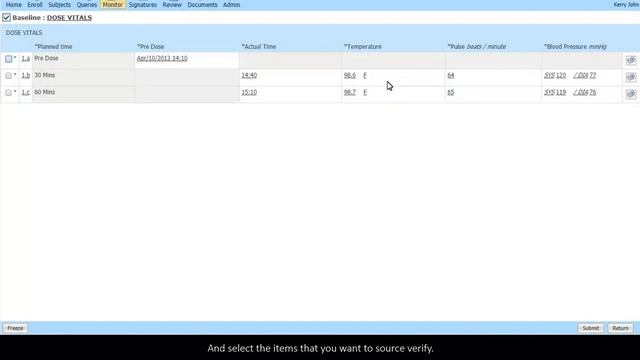This screenshot has width=640, height=360.
Task: Select temperature unit F in 60 Mins row
Action: pyautogui.click(x=365, y=93)
